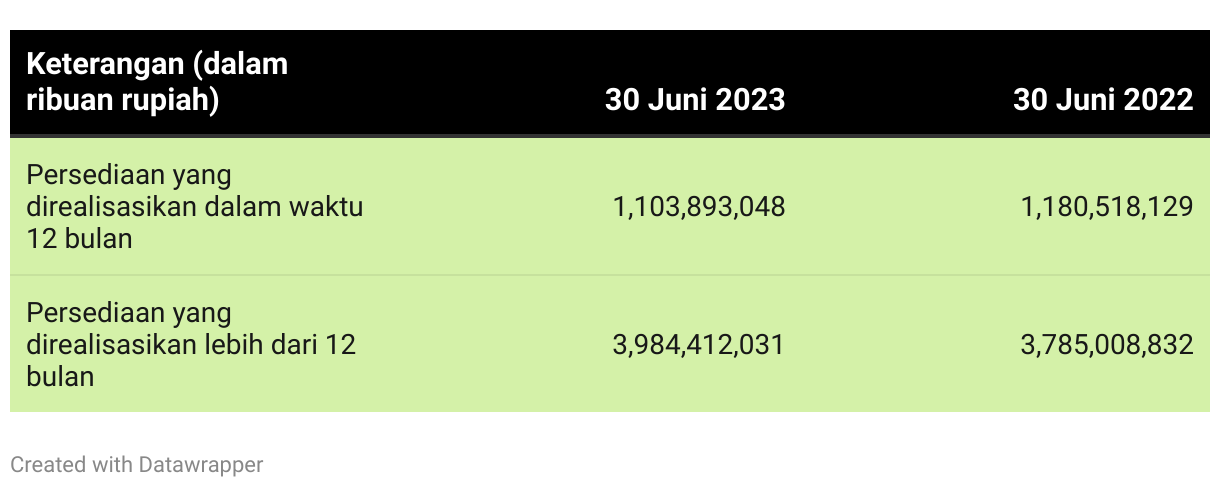Click 'ribuan rupiah)' in the header
The height and width of the screenshot is (488, 1220).
[123, 100]
